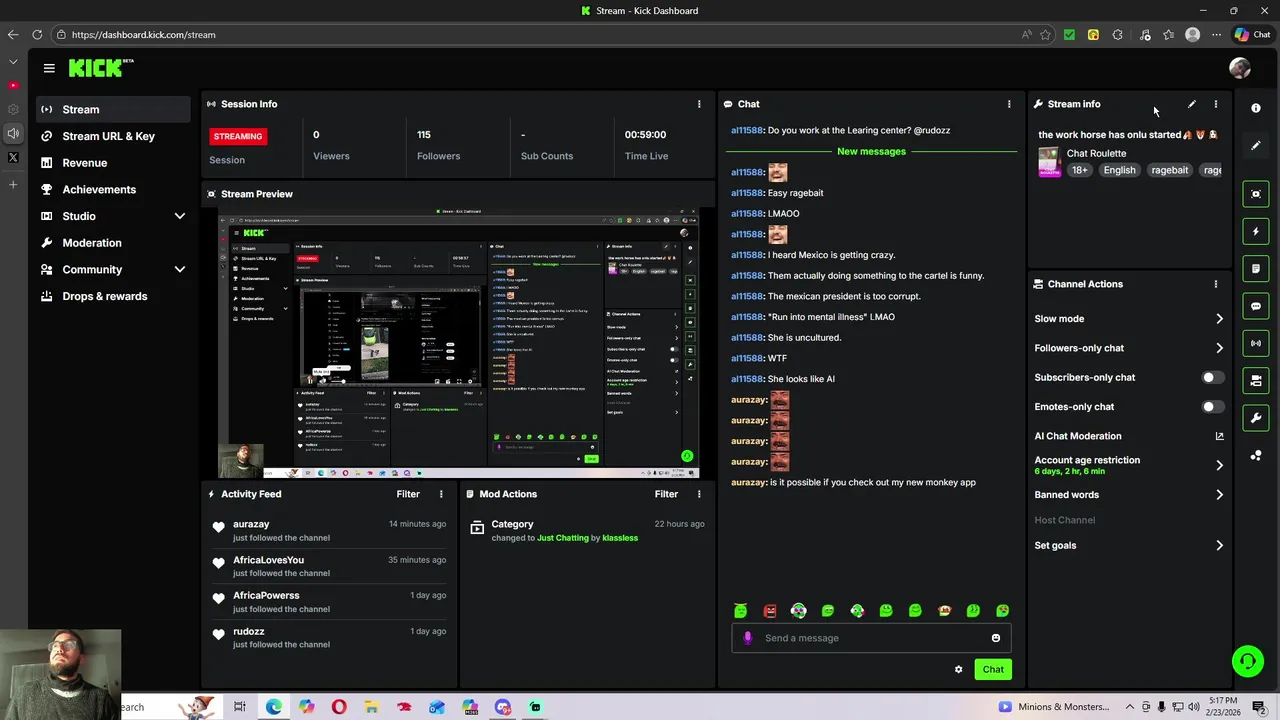Open the Activity Feed Filter dropdown
Image resolution: width=1280 pixels, height=720 pixels.
pyautogui.click(x=408, y=494)
